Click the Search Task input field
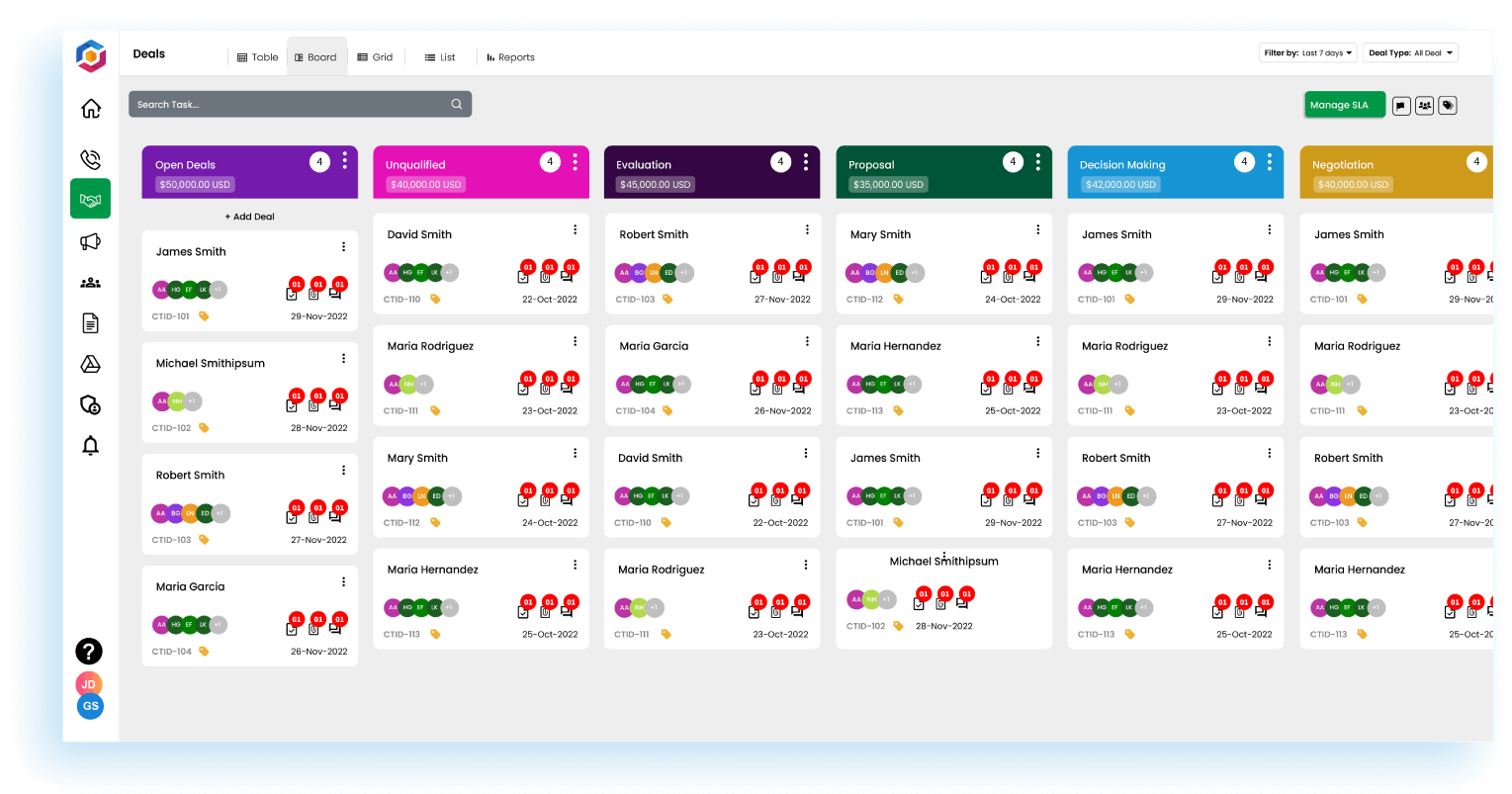The width and height of the screenshot is (1512, 794). [x=300, y=103]
